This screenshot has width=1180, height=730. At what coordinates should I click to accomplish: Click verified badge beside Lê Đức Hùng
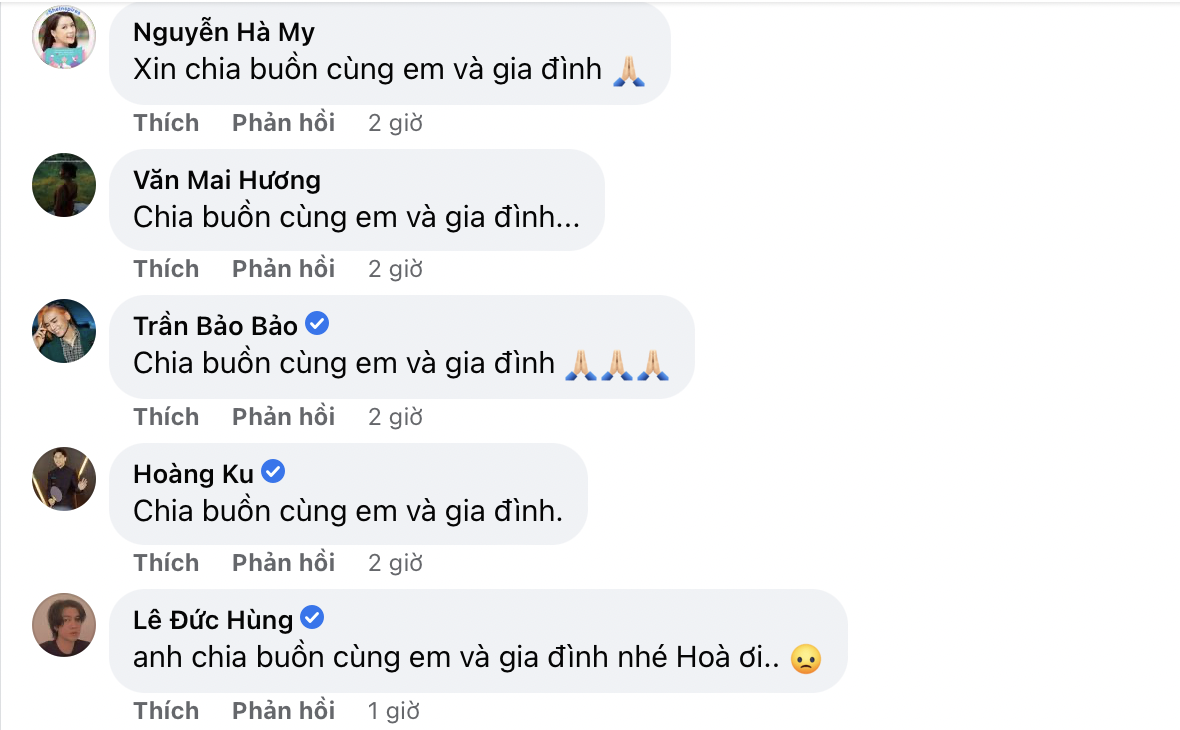click(312, 618)
